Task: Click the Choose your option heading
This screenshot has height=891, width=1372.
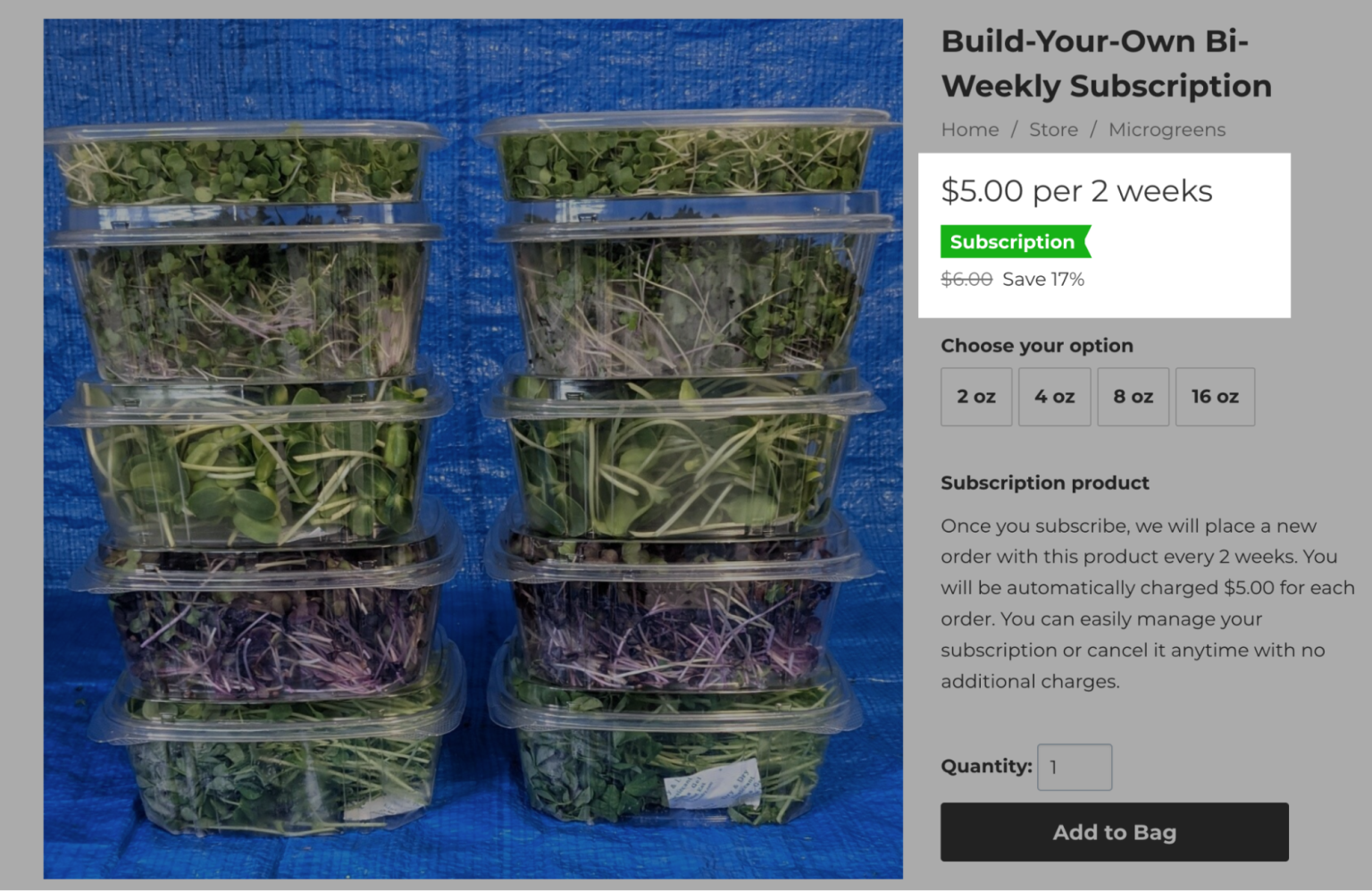Action: (1036, 346)
